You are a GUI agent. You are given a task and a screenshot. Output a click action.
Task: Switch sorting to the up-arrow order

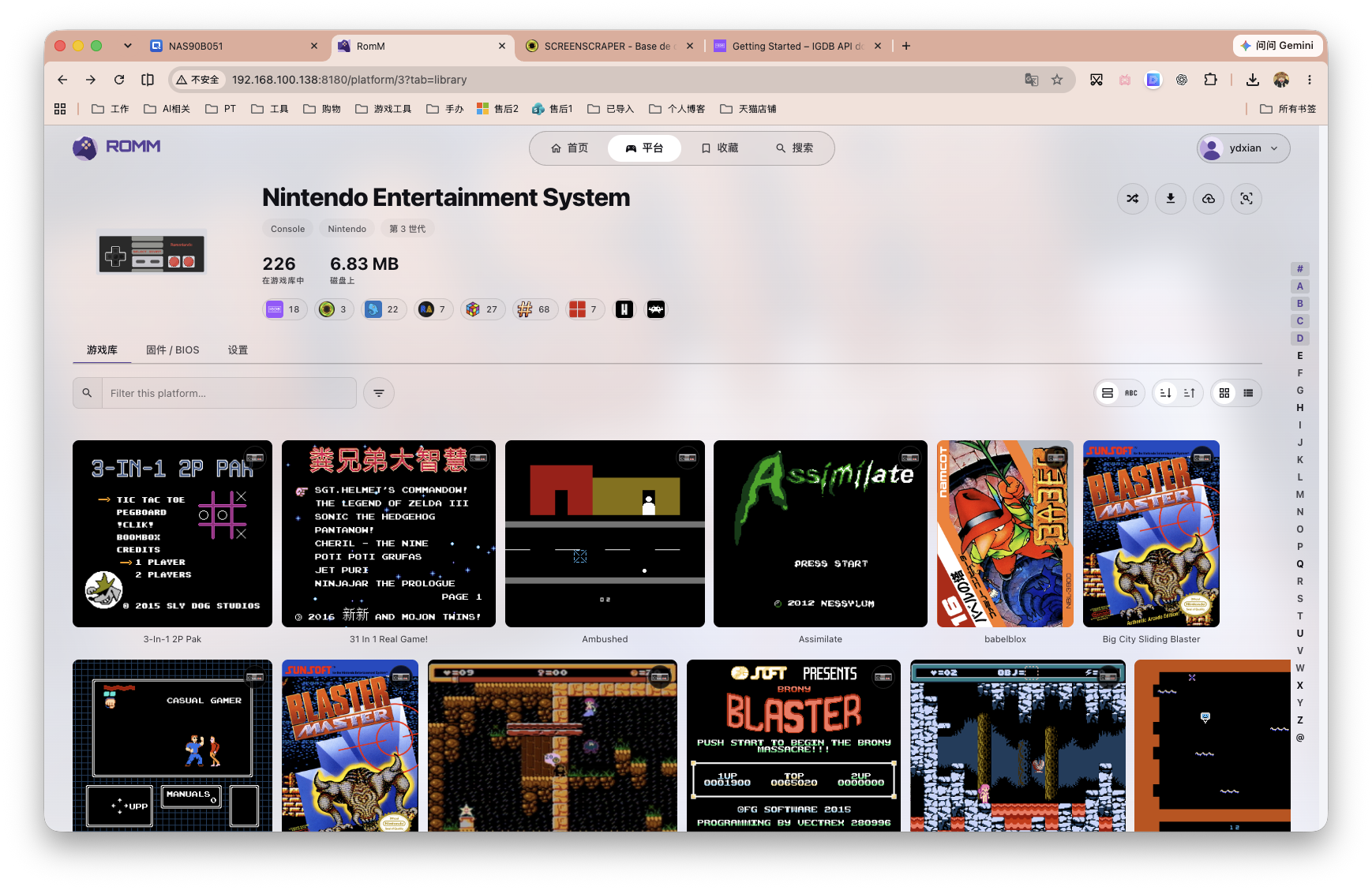click(x=1190, y=393)
